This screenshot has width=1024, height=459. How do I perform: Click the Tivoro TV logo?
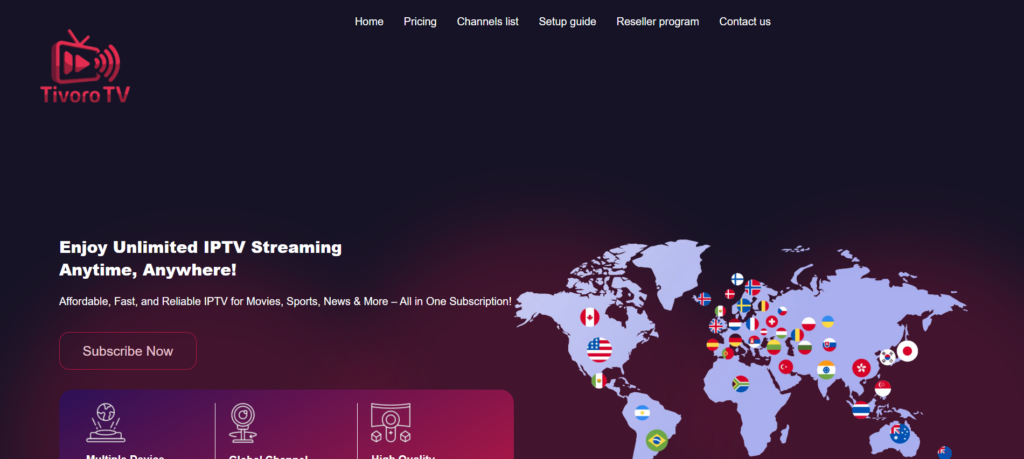click(85, 67)
